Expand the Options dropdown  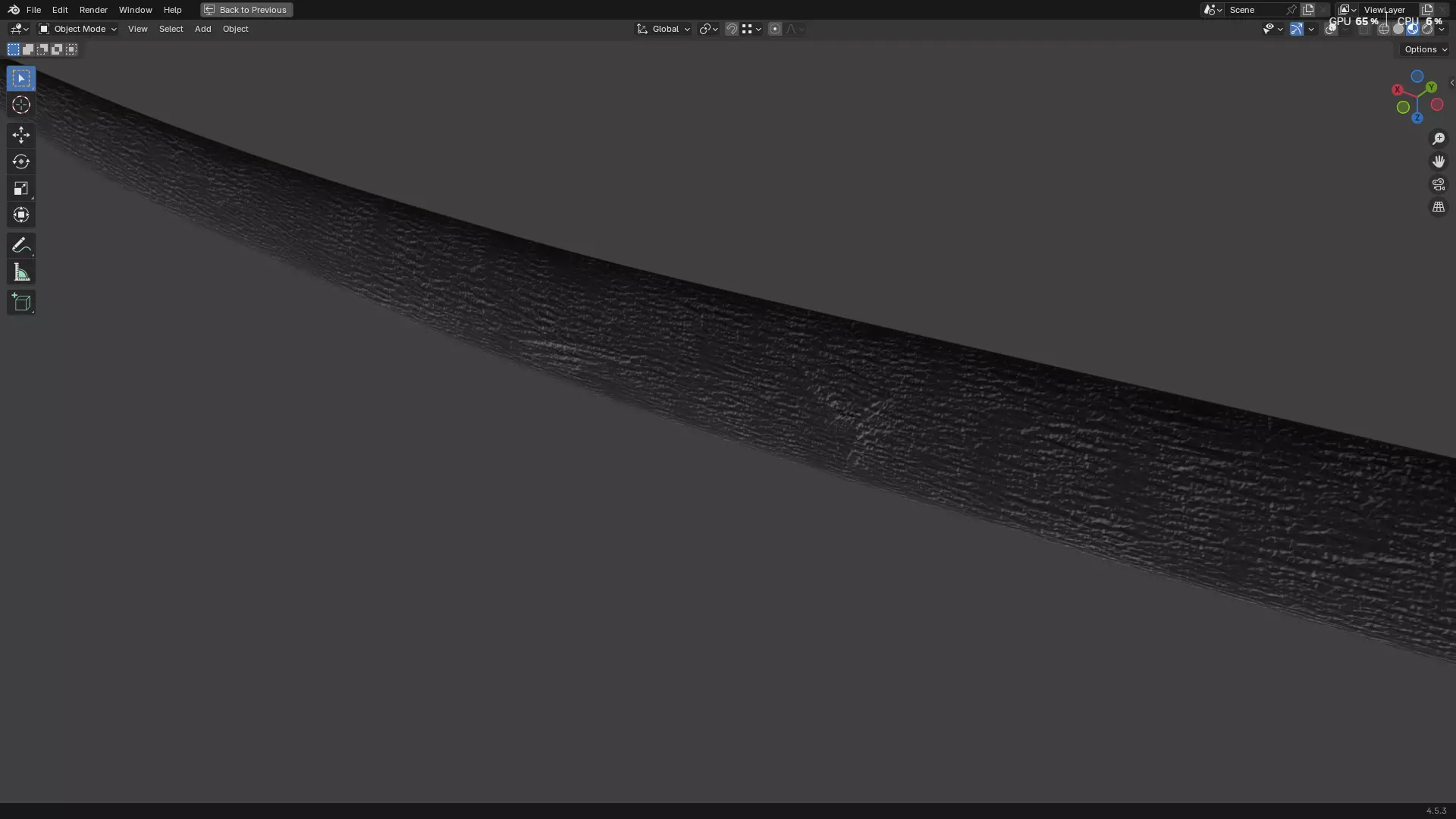click(x=1425, y=49)
